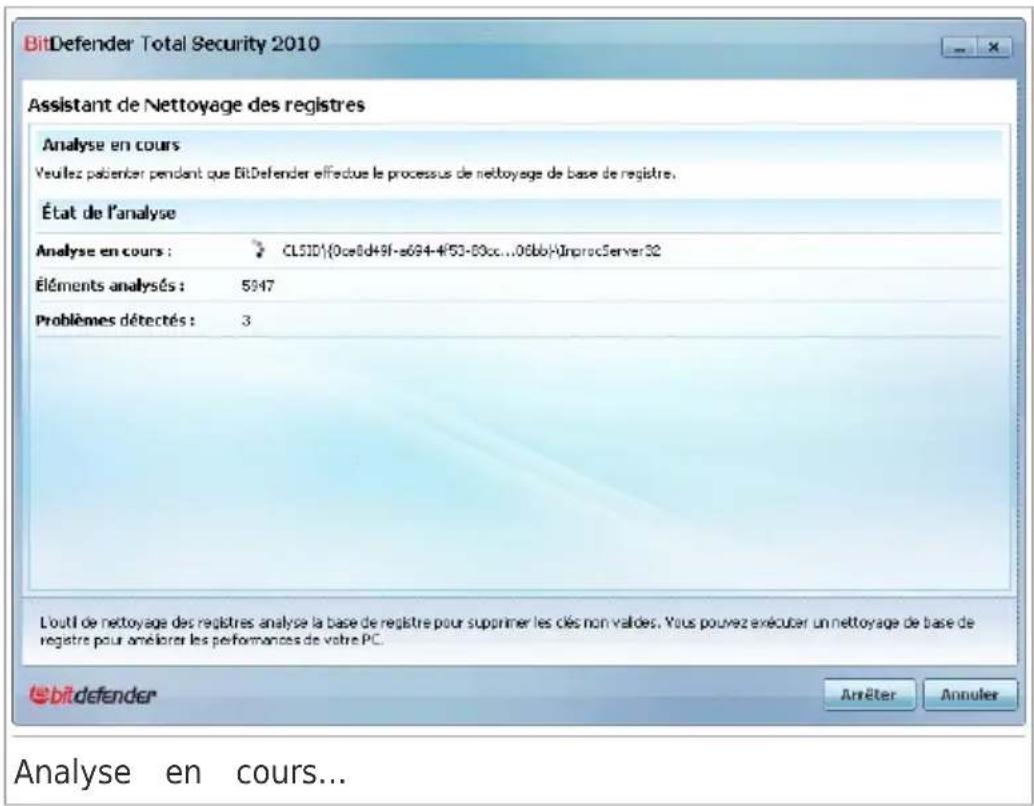Select the CLSID InprocServer32 registry path text

coord(471,251)
